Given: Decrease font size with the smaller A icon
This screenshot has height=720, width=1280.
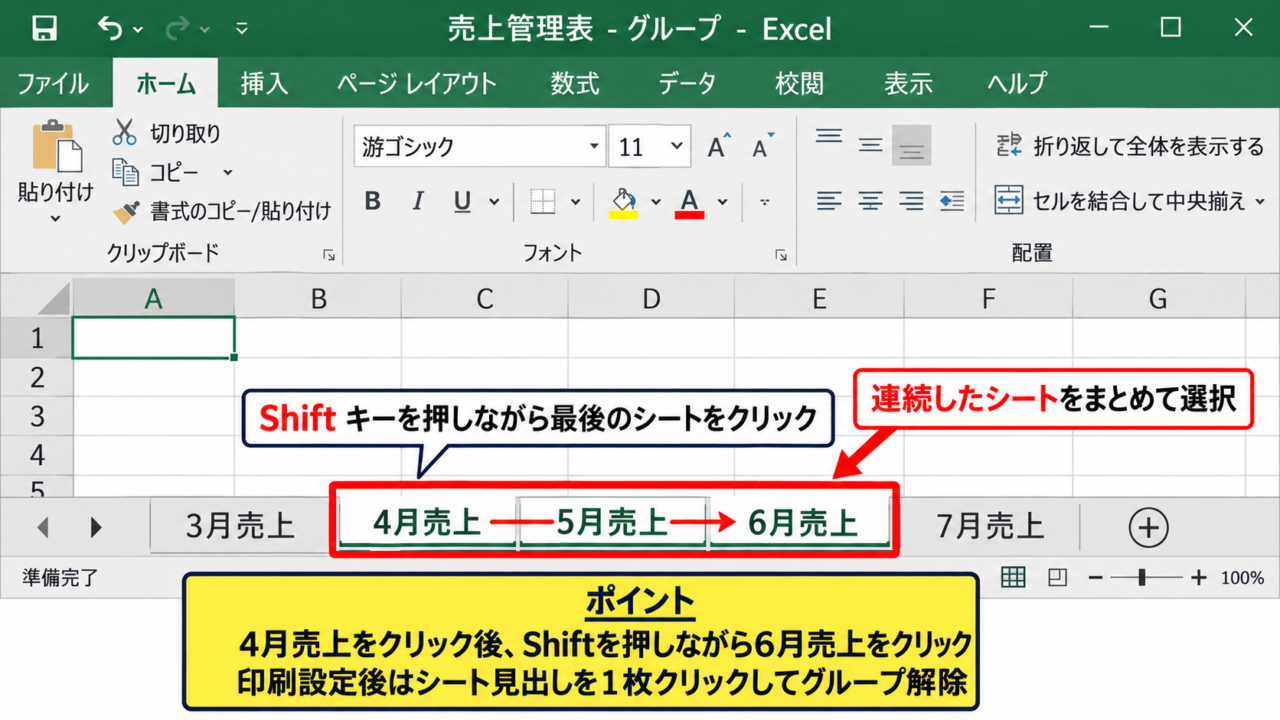Looking at the screenshot, I should click(763, 147).
